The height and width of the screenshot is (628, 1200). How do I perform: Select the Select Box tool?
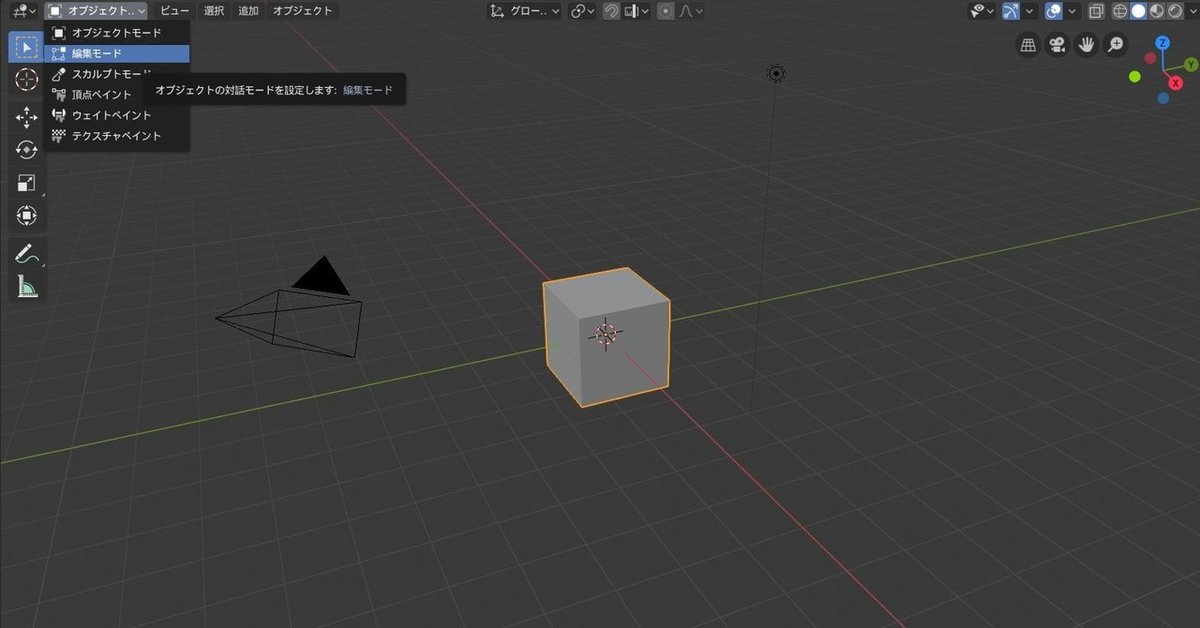click(27, 46)
